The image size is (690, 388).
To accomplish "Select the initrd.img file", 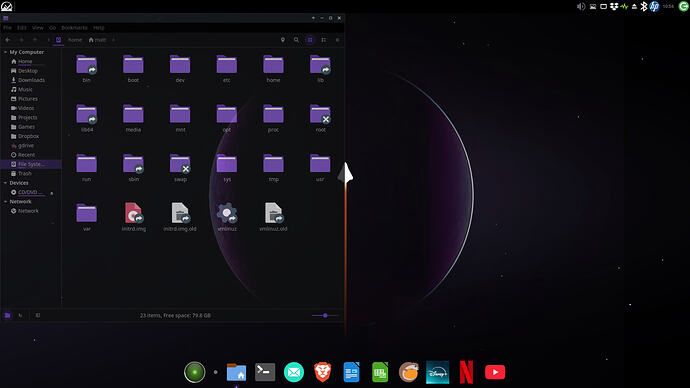I will (133, 213).
